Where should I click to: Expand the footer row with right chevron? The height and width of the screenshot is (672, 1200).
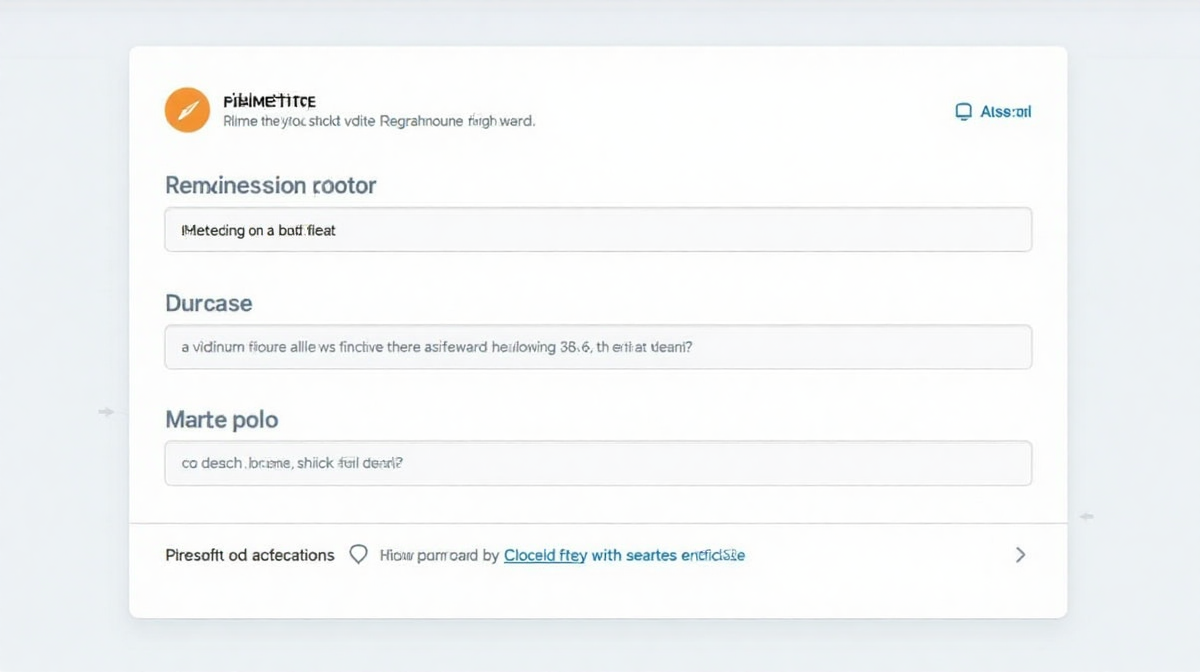coord(1020,555)
